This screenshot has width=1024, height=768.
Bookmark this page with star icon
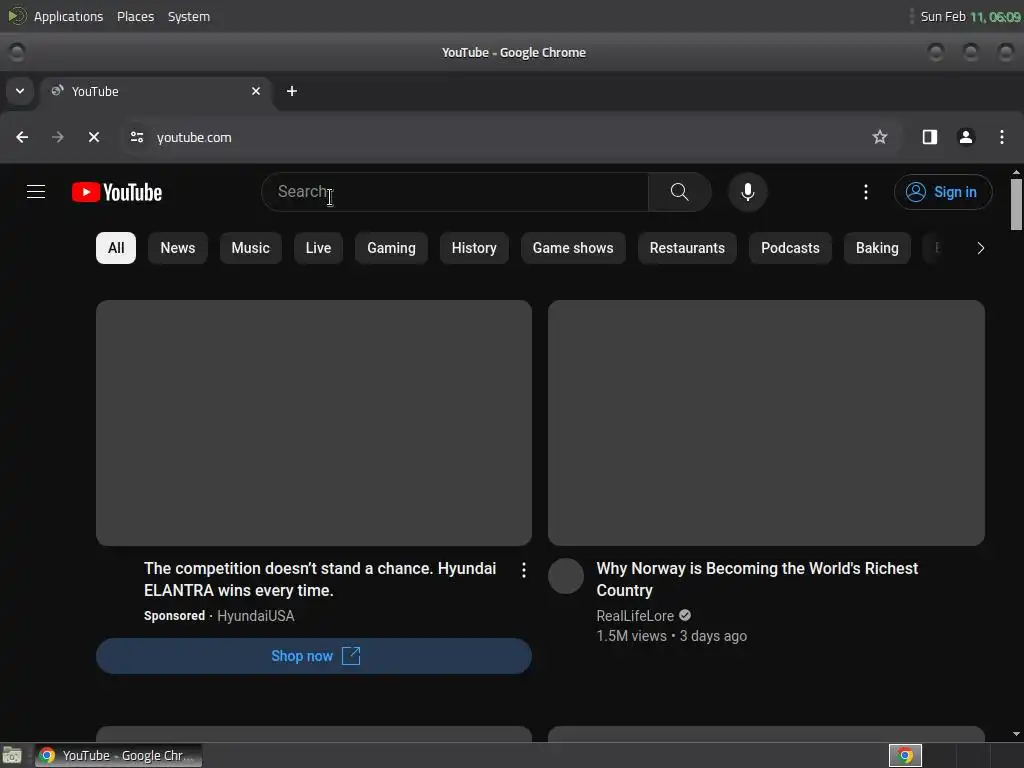coord(880,137)
